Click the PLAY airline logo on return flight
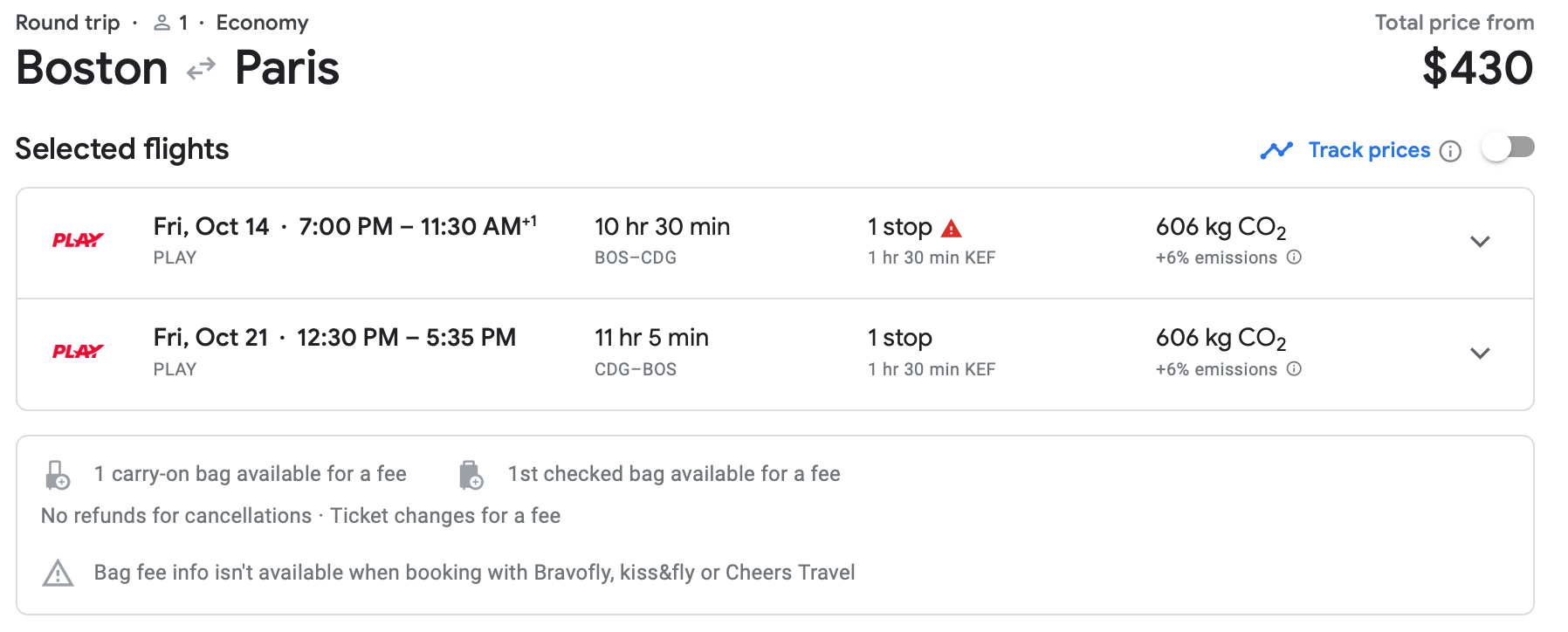This screenshot has width=1568, height=632. [78, 351]
